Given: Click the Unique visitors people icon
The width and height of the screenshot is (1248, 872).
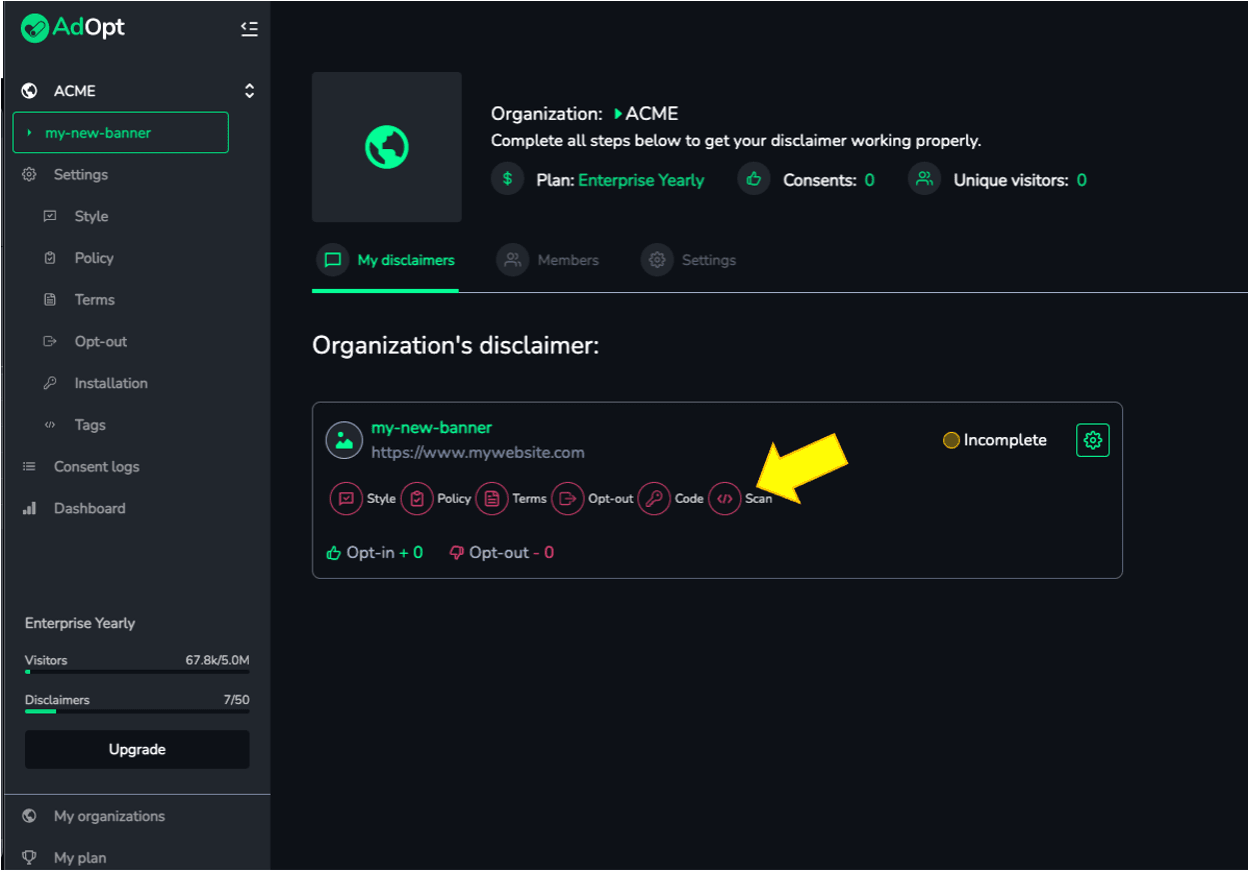Looking at the screenshot, I should pos(925,180).
